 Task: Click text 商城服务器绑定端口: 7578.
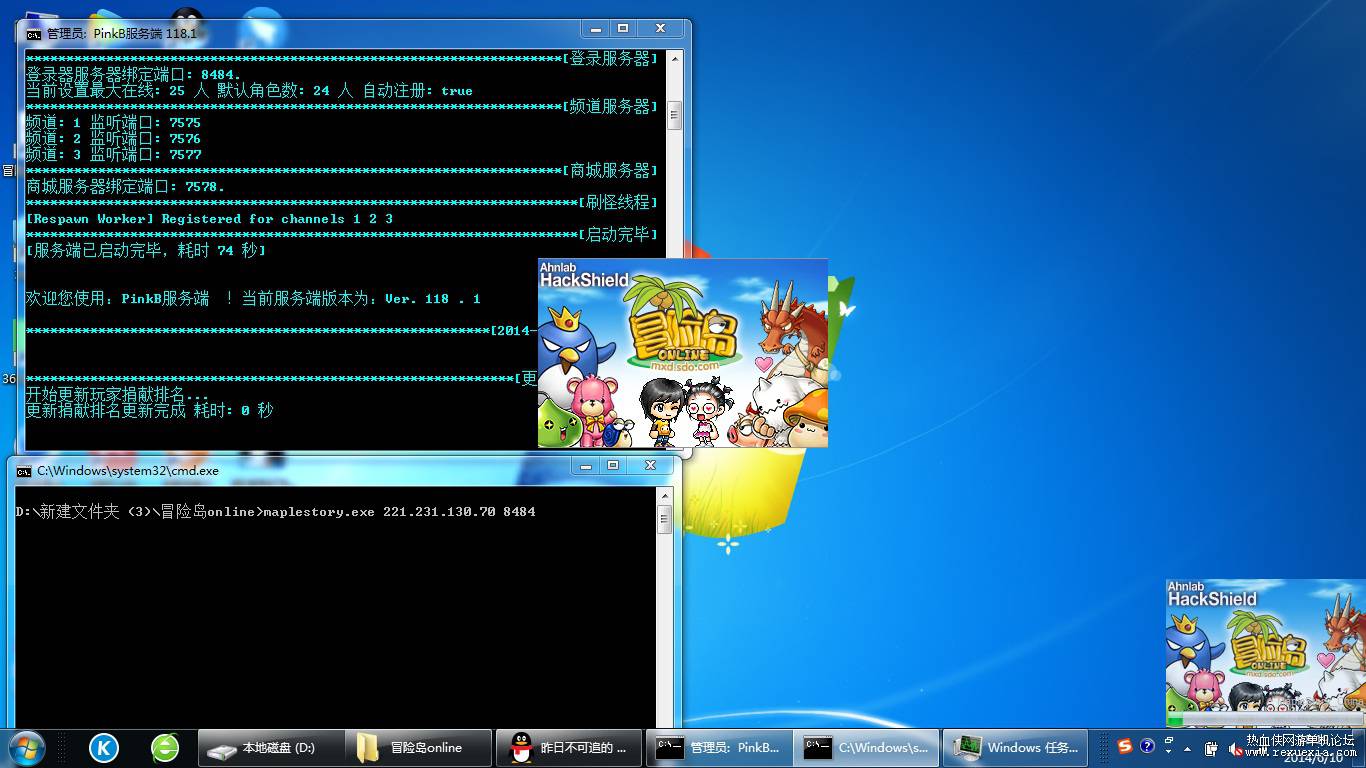click(126, 187)
